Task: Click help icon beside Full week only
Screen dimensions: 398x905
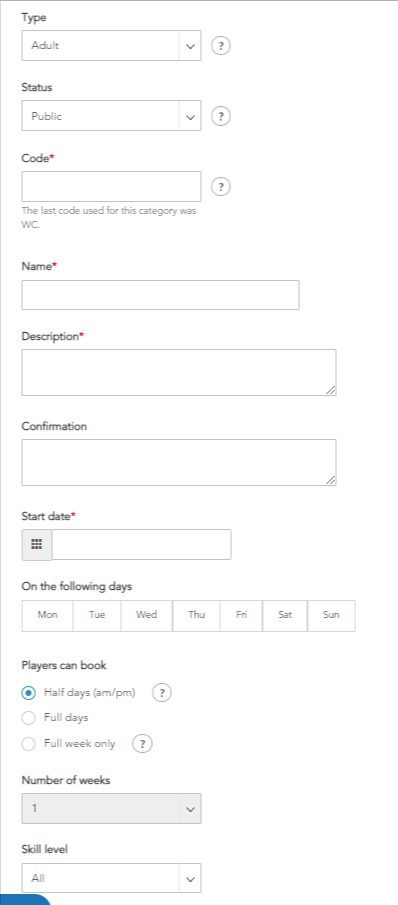Action: click(142, 744)
